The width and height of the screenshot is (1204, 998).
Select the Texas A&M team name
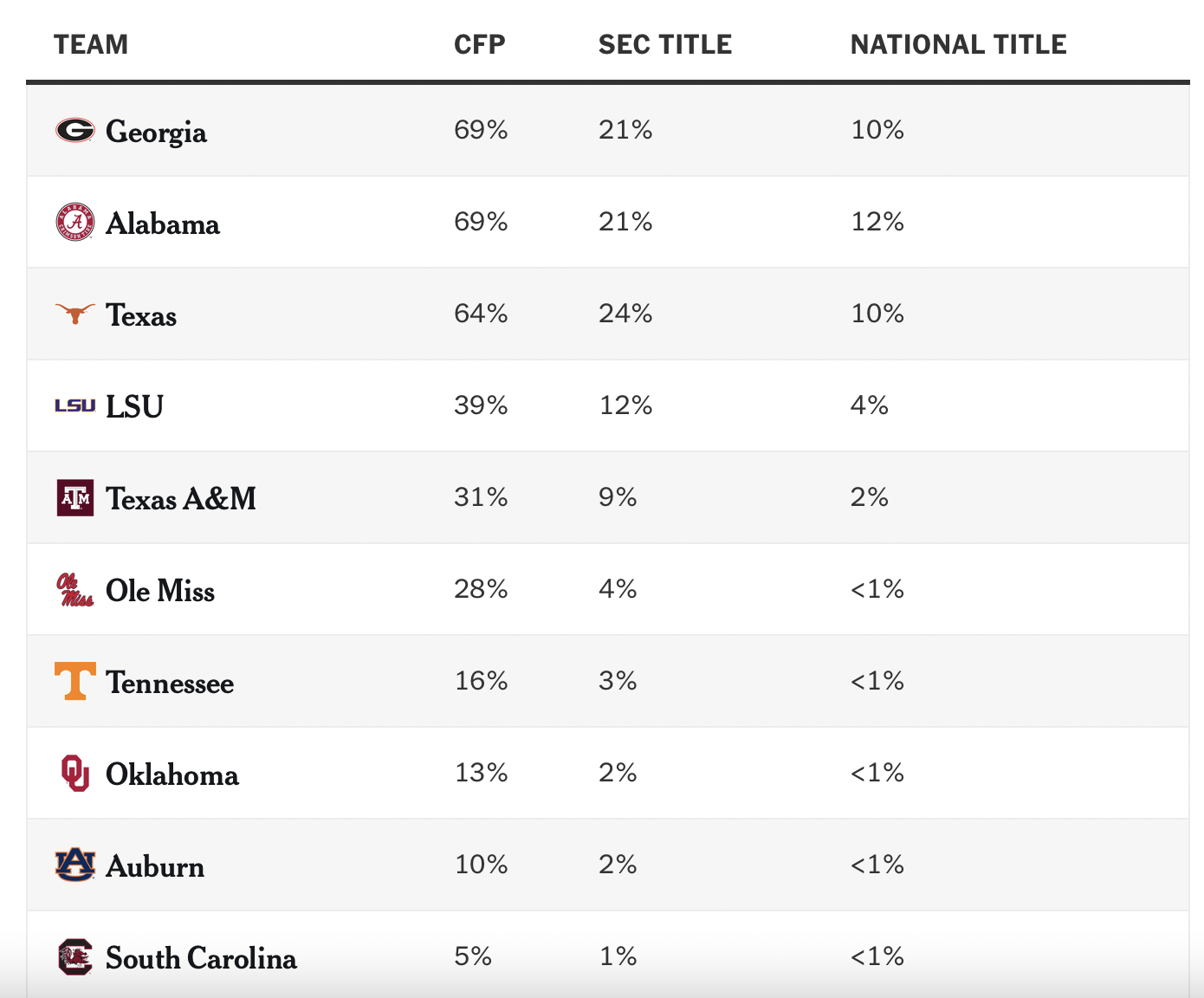(181, 499)
